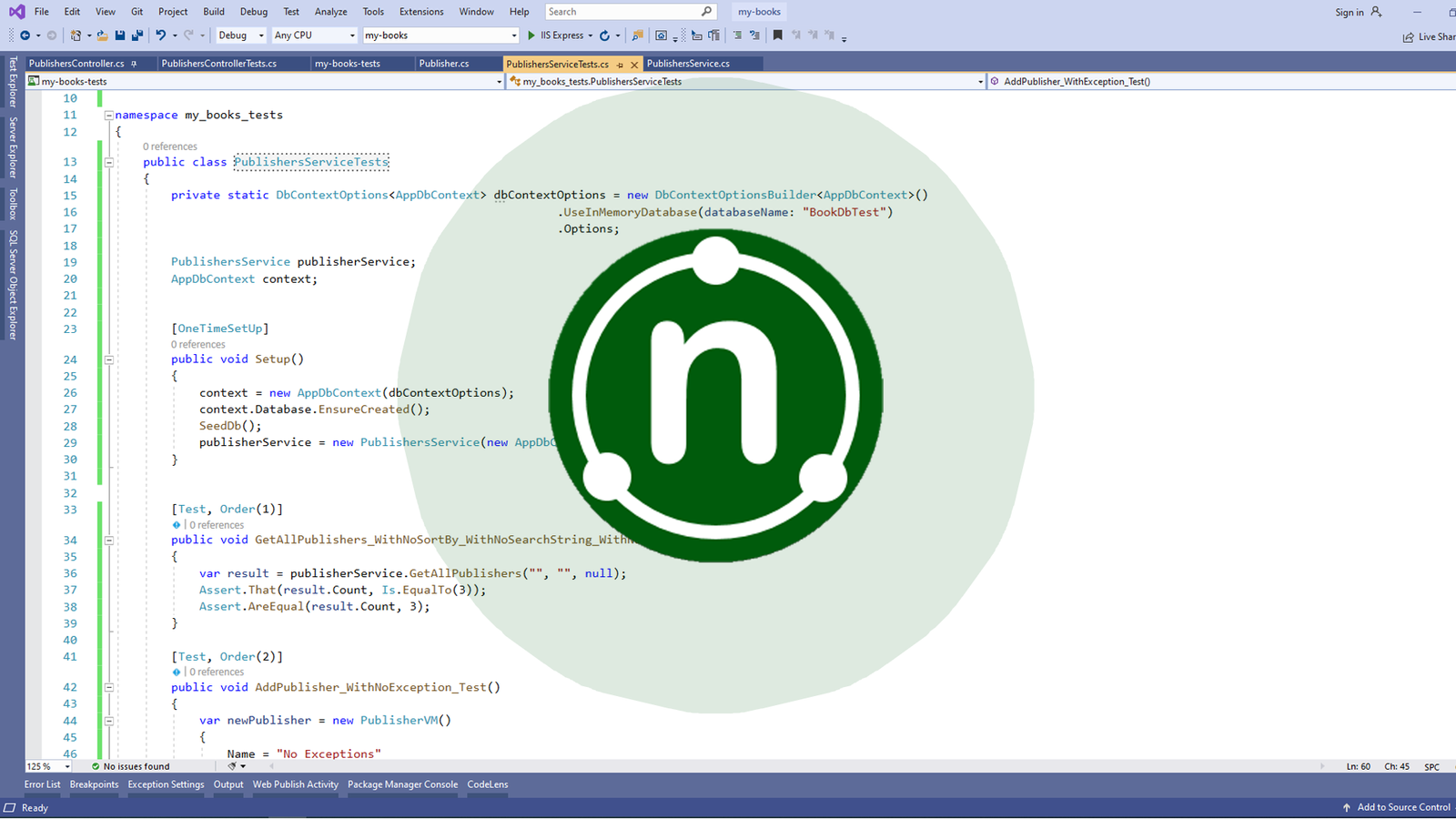Click the Live Share icon
The image size is (1456, 819).
pyautogui.click(x=1408, y=37)
